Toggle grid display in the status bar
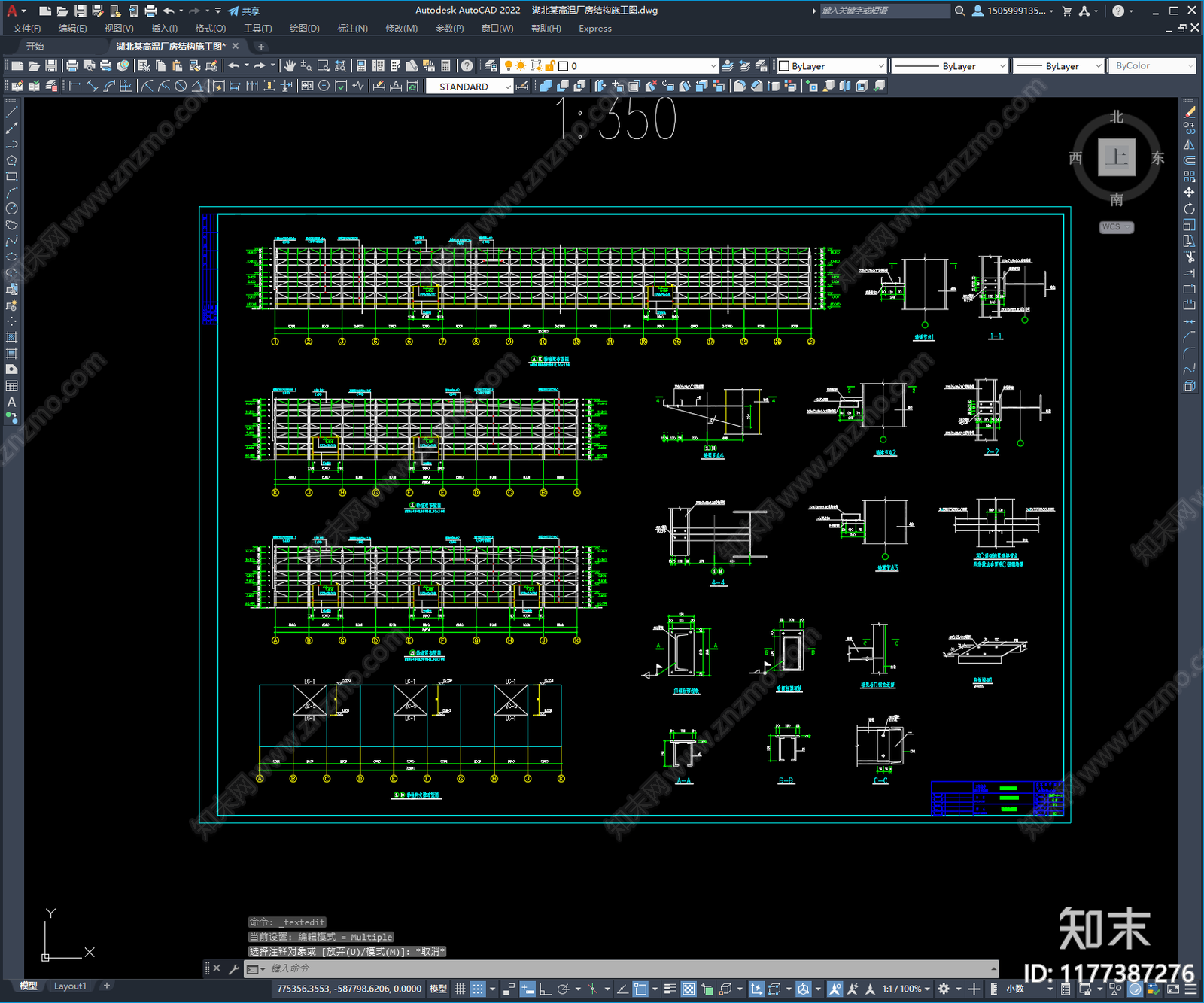 point(460,989)
